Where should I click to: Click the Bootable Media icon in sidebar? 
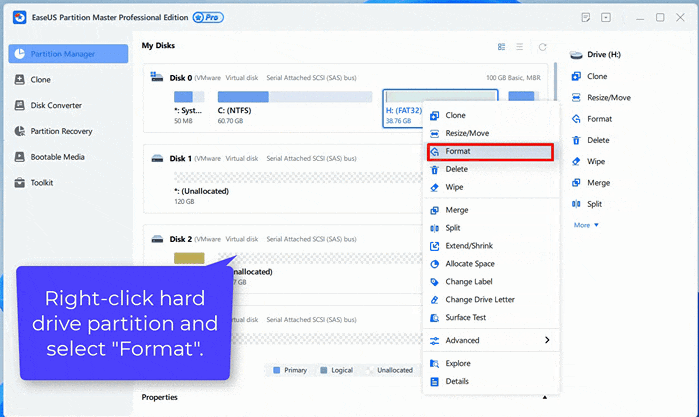pos(20,157)
